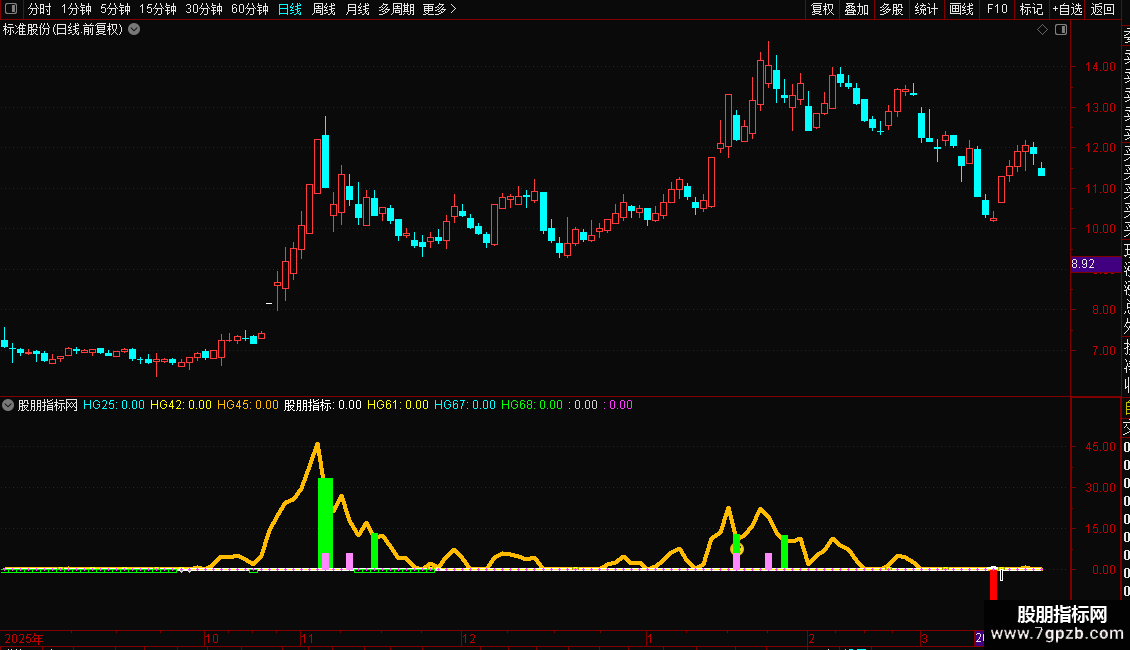
Task: Switch to 月线 monthly chart
Action: (x=357, y=9)
